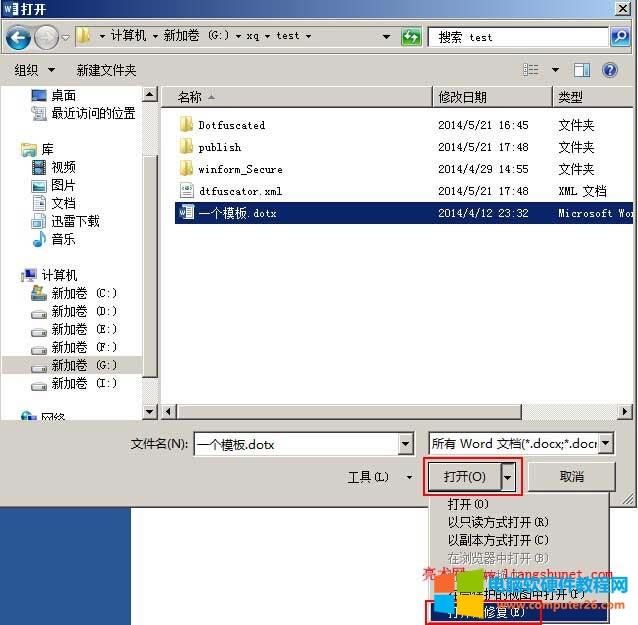The height and width of the screenshot is (625, 638).
Task: Click 计算机 in the address path
Action: coord(128,36)
